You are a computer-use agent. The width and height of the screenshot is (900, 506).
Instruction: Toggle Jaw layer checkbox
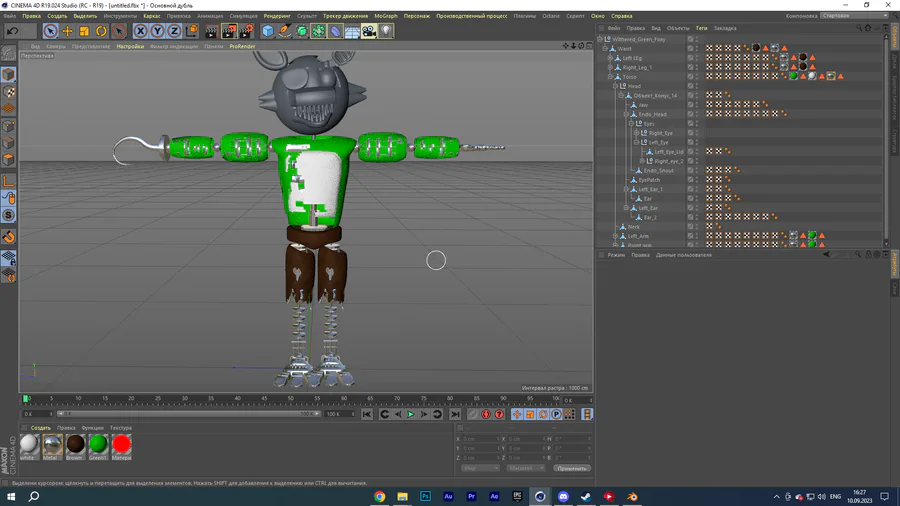690,105
